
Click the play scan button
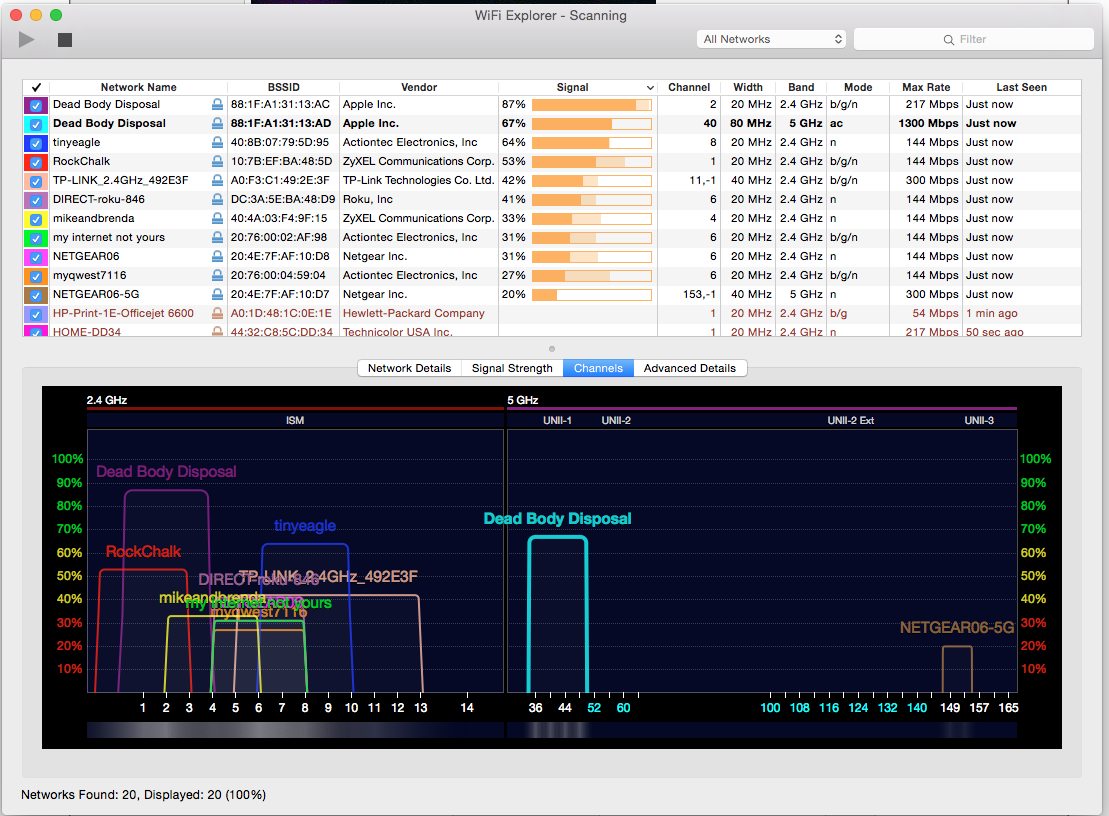point(27,40)
